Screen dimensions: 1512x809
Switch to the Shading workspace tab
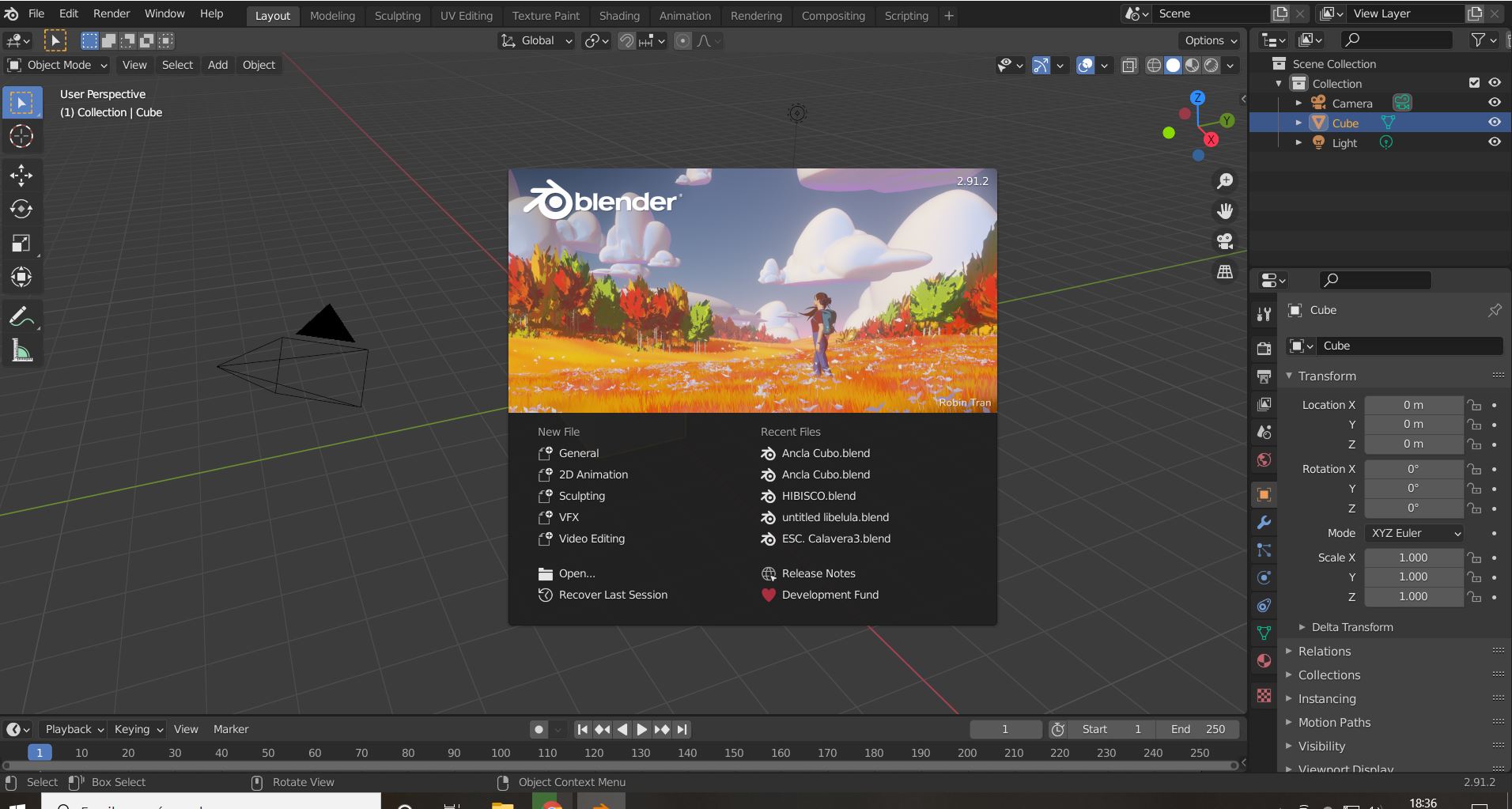coord(619,15)
